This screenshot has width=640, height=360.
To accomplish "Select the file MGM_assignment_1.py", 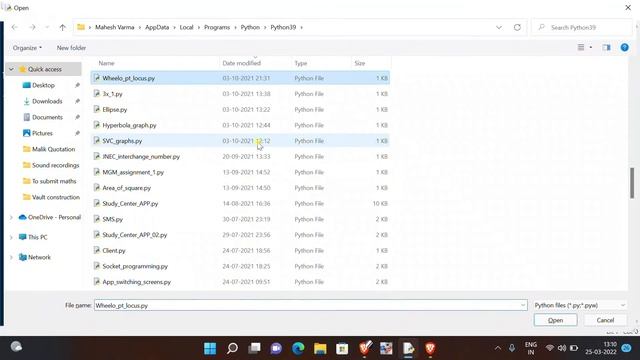I will pyautogui.click(x=240, y=172).
